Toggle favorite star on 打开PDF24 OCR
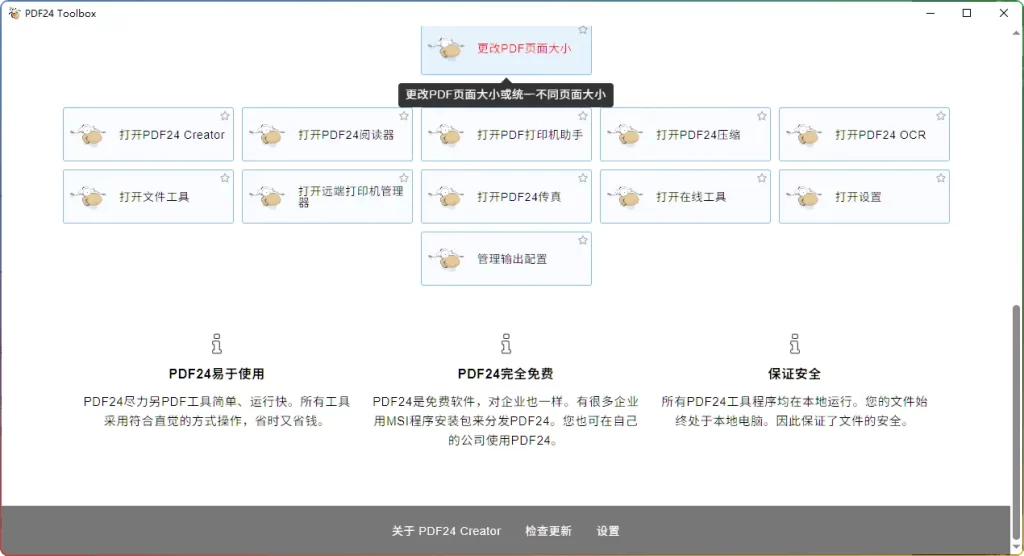 [940, 116]
